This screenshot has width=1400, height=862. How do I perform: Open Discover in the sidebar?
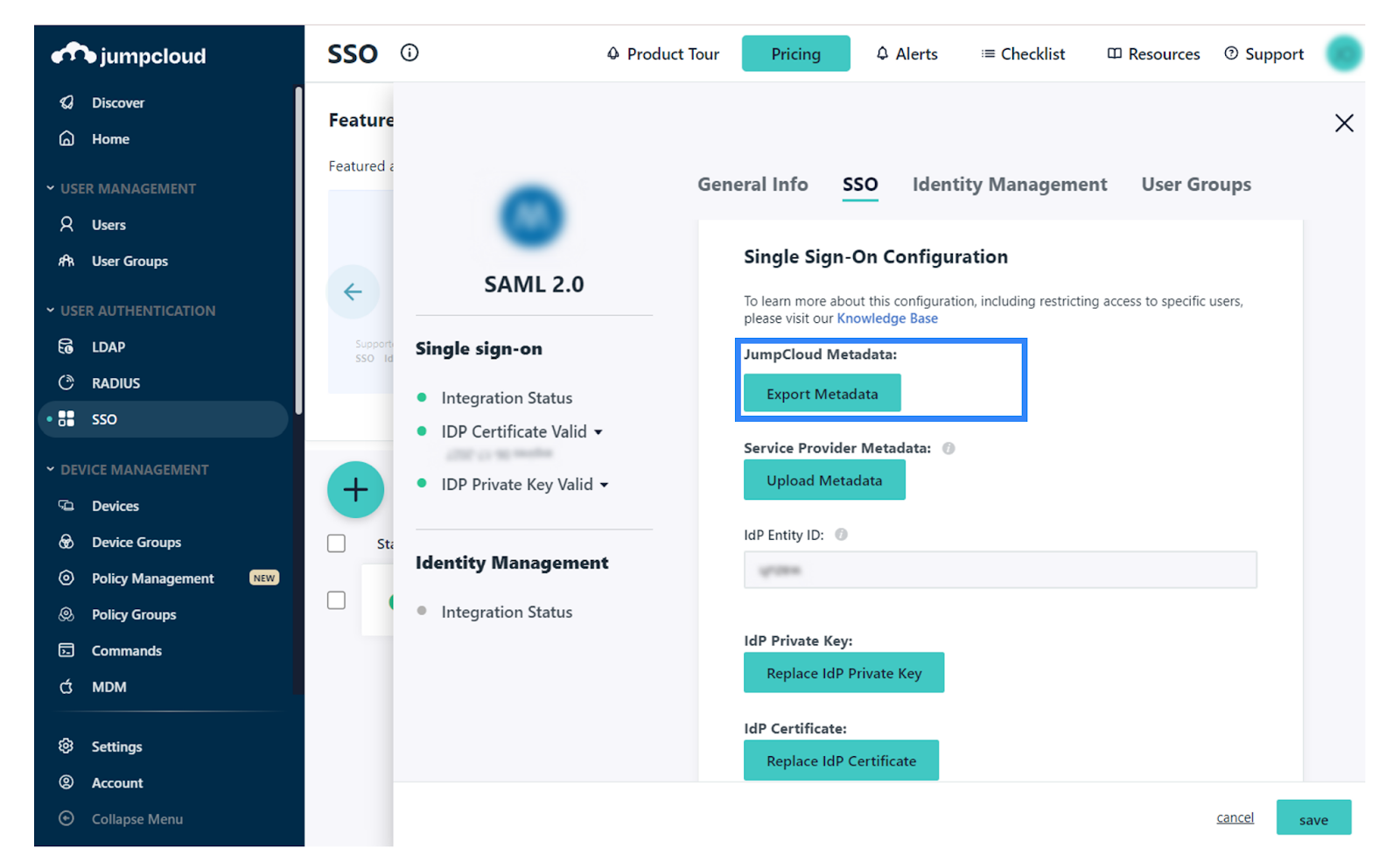point(118,102)
